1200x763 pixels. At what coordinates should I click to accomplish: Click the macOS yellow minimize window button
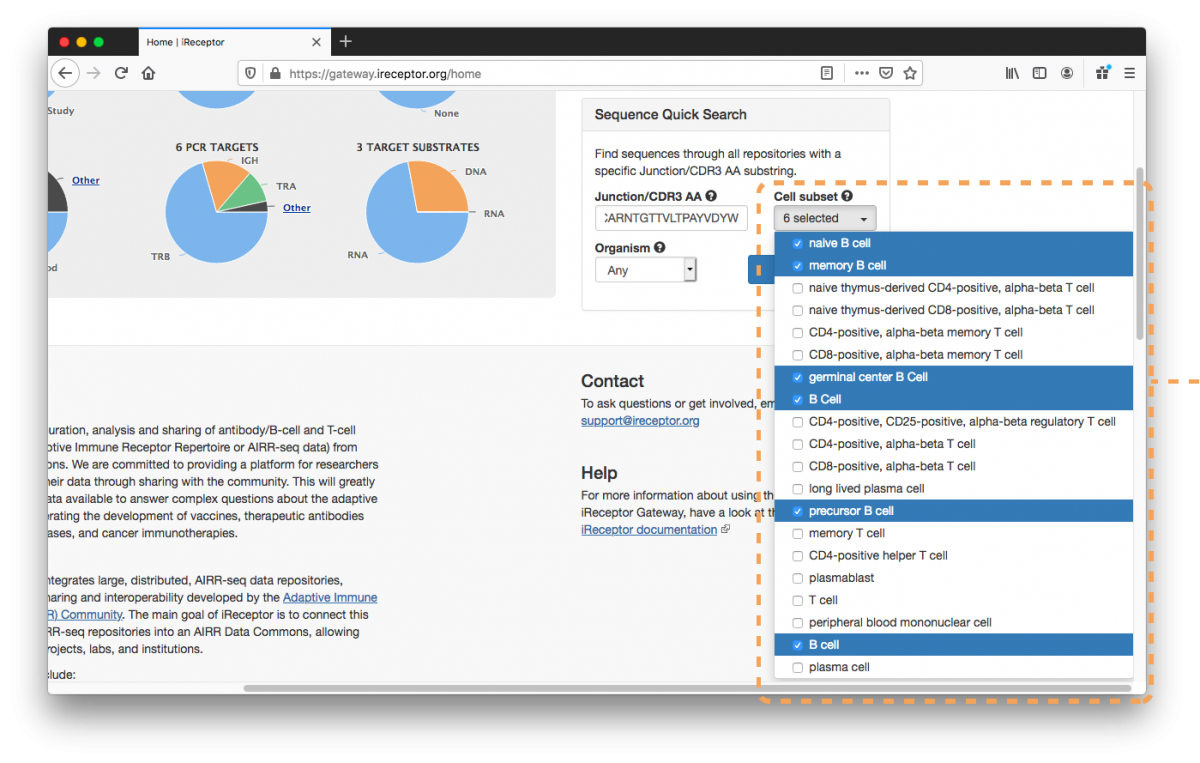(x=81, y=42)
